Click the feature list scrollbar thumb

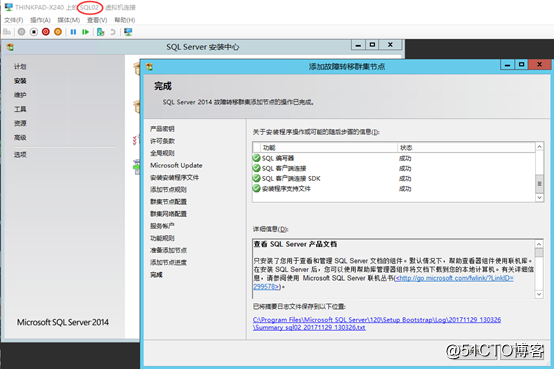(x=539, y=183)
